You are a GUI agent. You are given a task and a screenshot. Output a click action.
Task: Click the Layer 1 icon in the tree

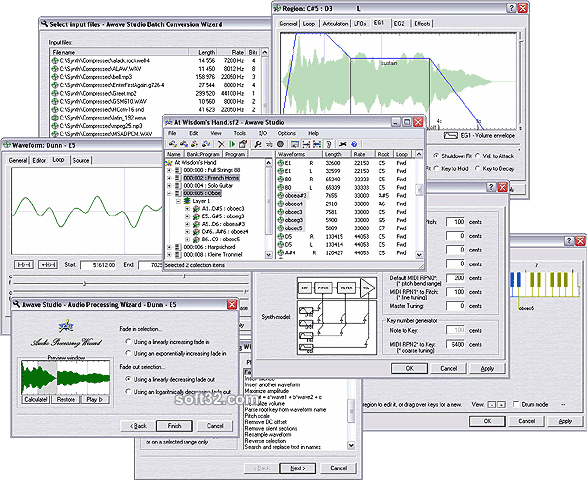pyautogui.click(x=187, y=201)
